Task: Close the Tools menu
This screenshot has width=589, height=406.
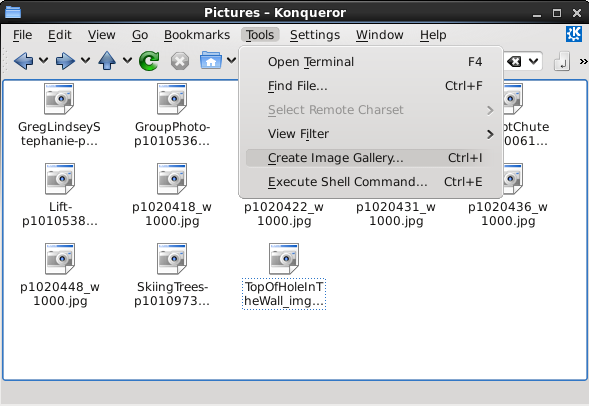Action: [x=260, y=35]
